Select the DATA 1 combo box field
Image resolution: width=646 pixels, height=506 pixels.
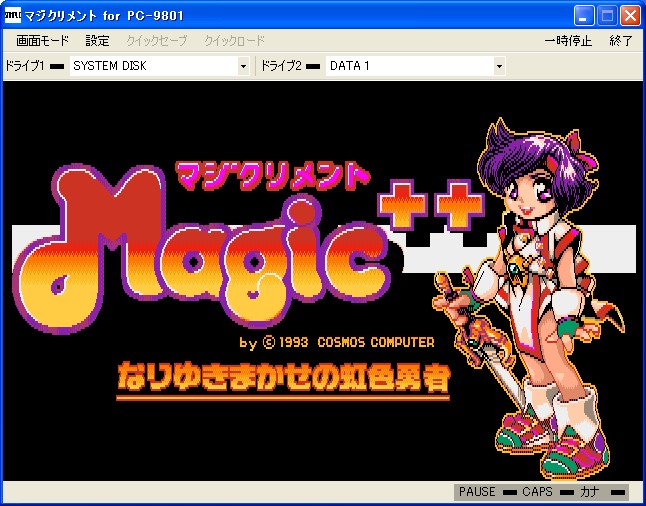pyautogui.click(x=416, y=66)
